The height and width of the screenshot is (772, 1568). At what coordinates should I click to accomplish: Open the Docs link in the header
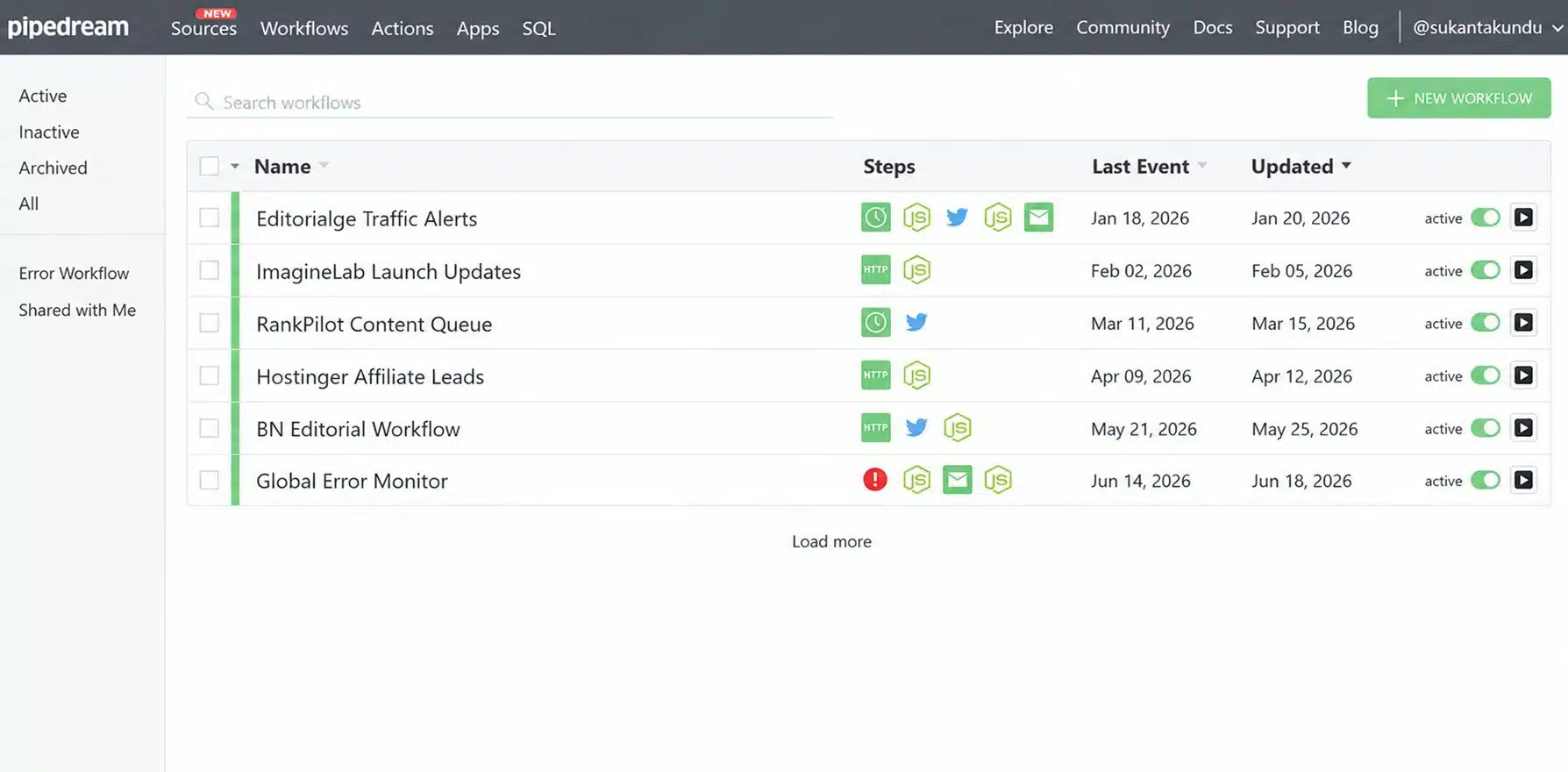(1213, 27)
